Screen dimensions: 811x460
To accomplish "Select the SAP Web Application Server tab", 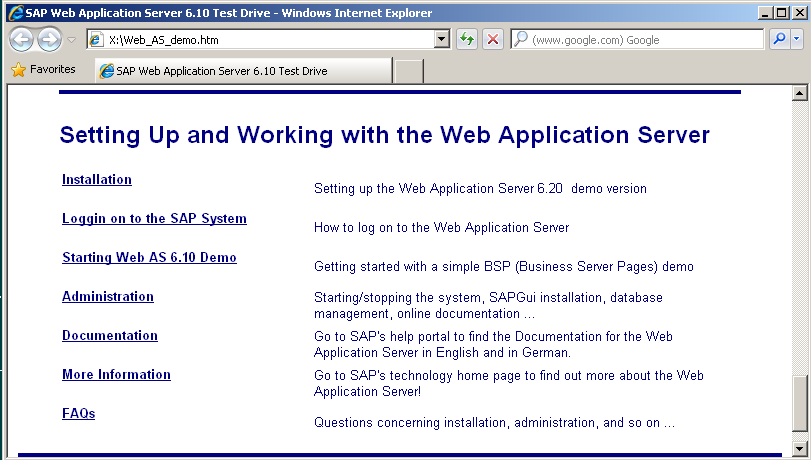I will [x=243, y=71].
